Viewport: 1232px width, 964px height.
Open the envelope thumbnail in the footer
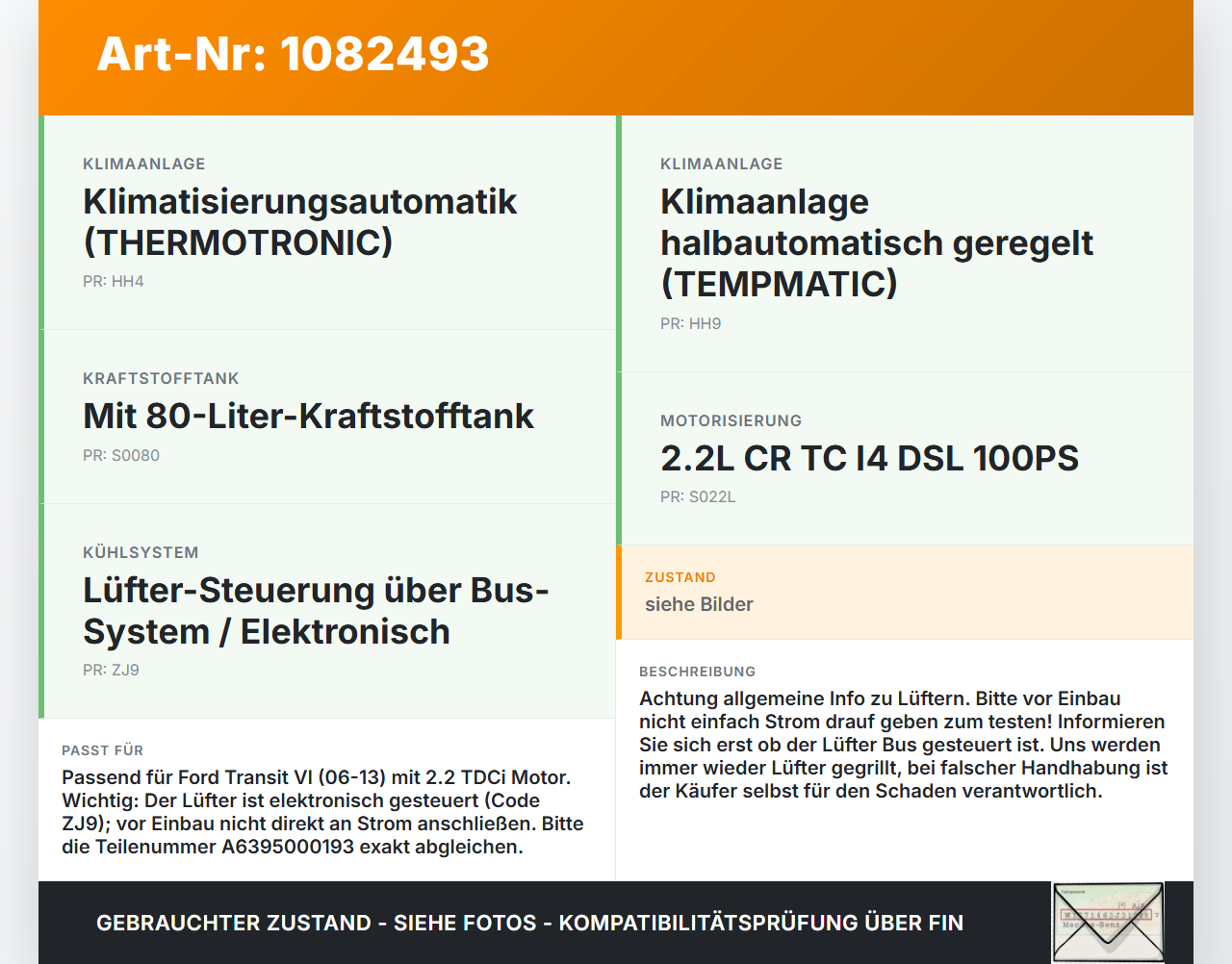(x=1108, y=922)
